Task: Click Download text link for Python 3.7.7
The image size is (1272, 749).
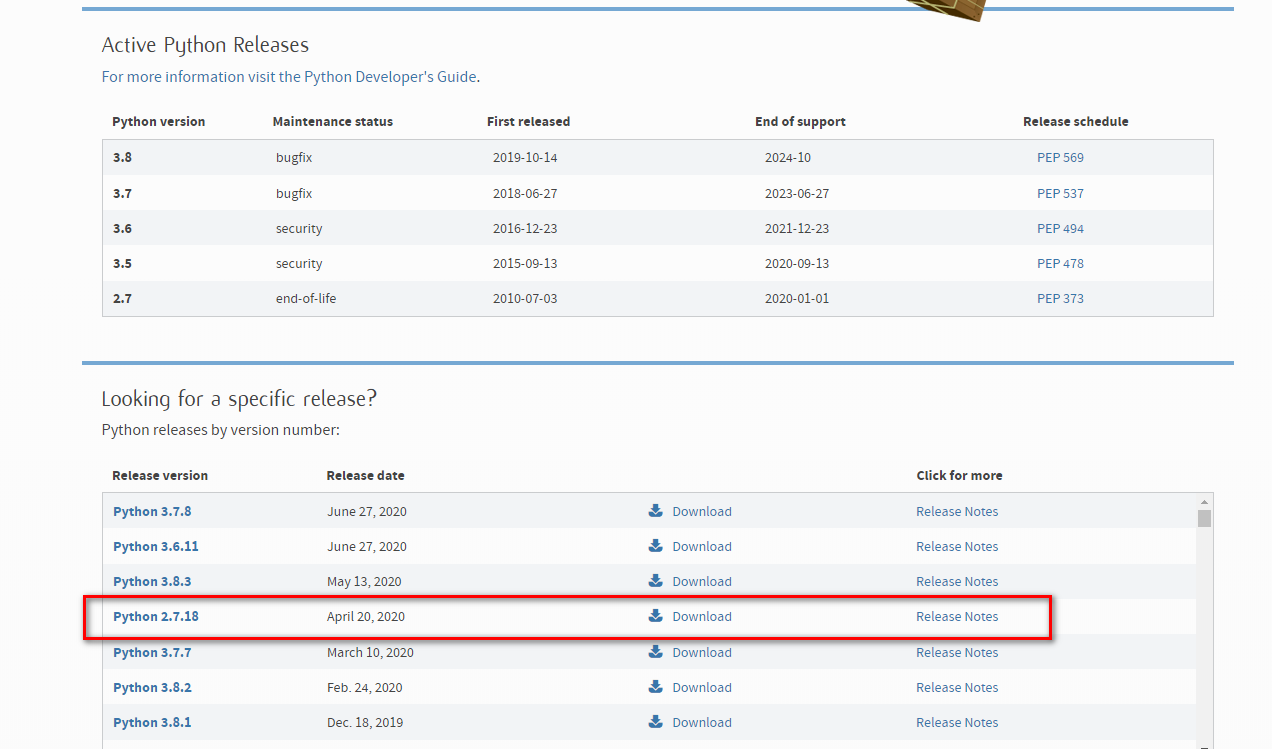Action: point(702,652)
